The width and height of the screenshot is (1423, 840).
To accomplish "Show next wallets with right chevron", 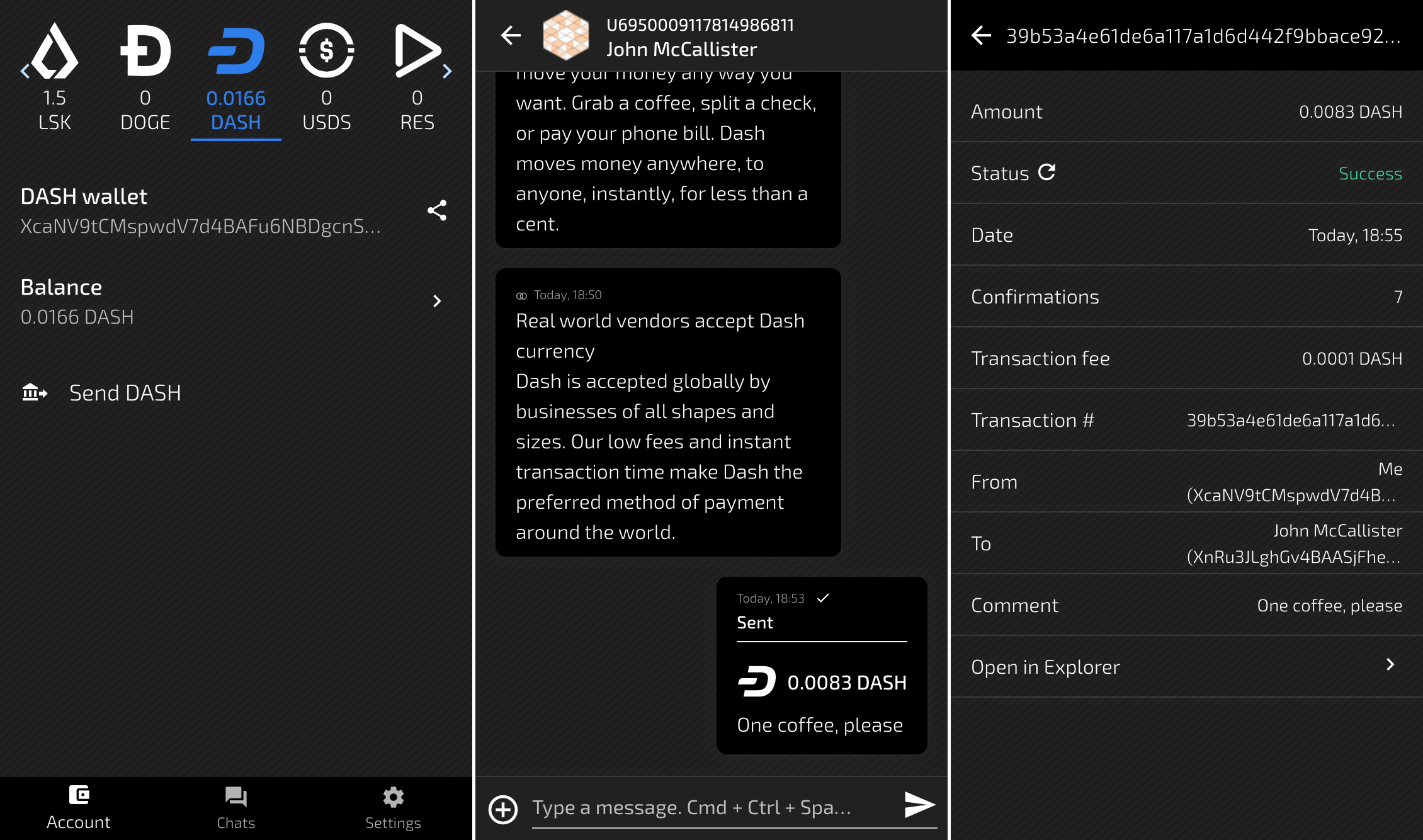I will click(447, 71).
